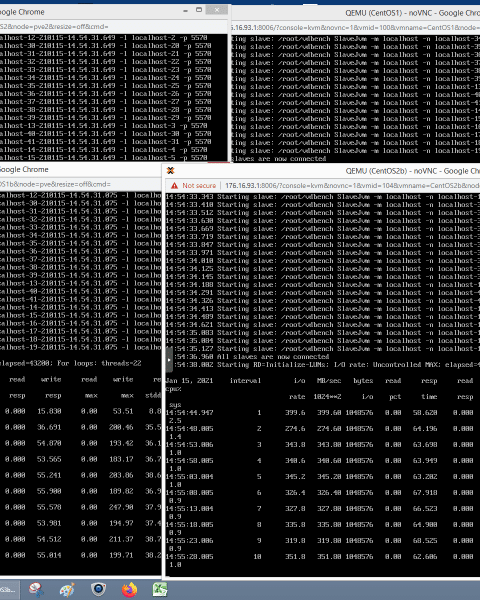Launch Firefox from the taskbar
Viewport: 480px width, 600px height.
pos(129,589)
